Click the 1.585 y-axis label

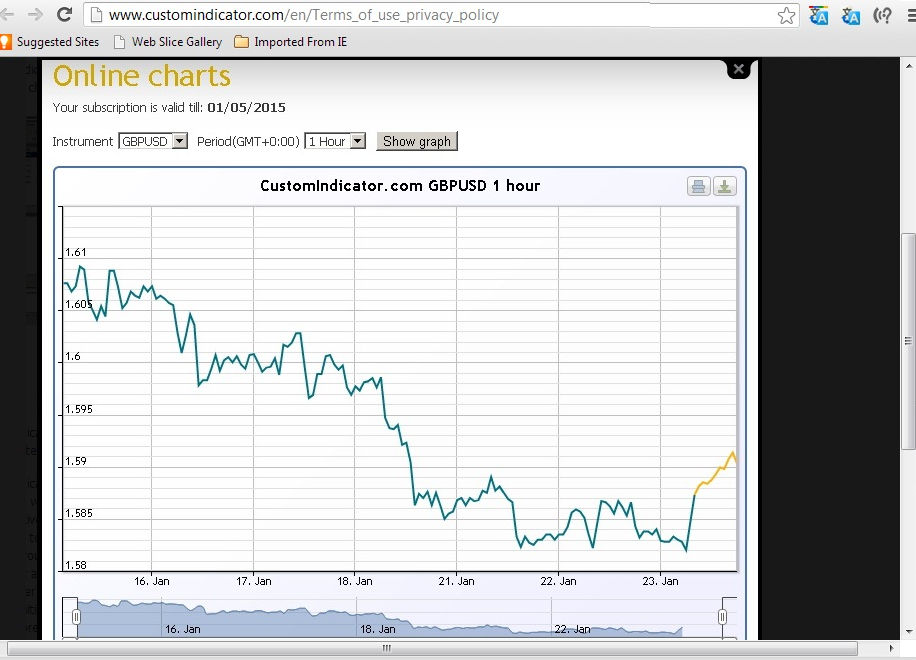click(x=79, y=513)
